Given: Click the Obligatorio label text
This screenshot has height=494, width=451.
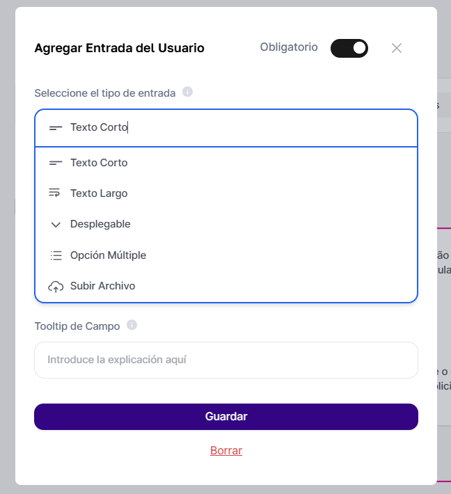Looking at the screenshot, I should [x=289, y=47].
